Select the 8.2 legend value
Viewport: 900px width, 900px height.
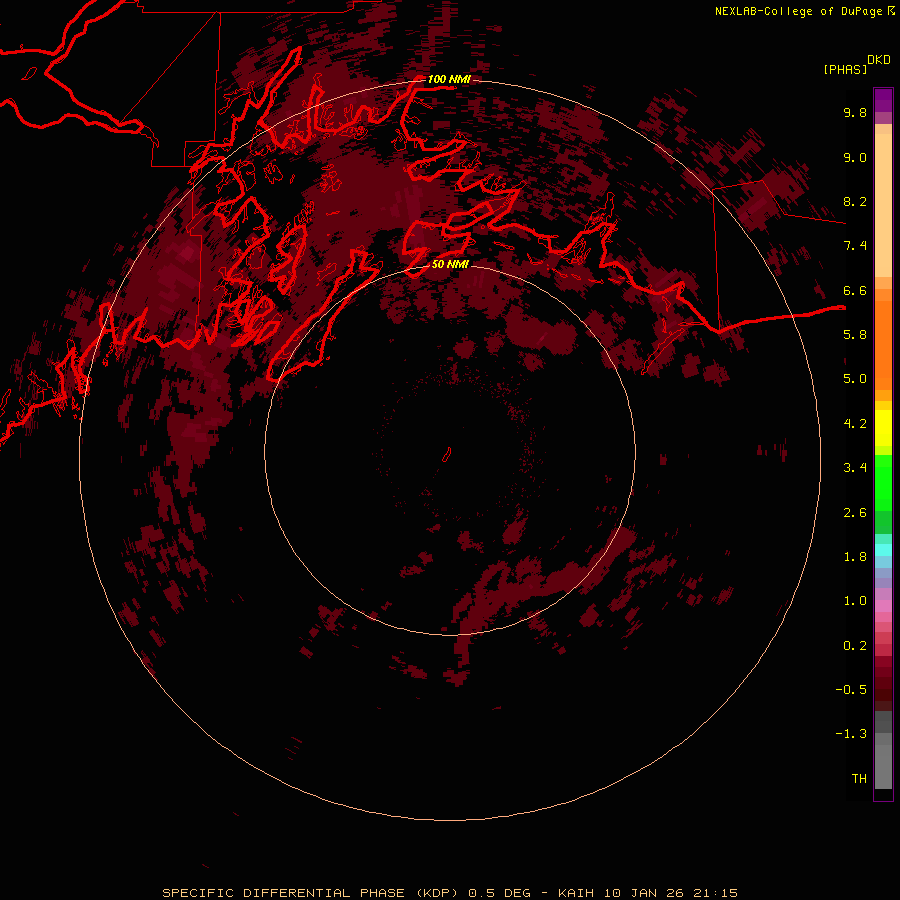[x=855, y=201]
